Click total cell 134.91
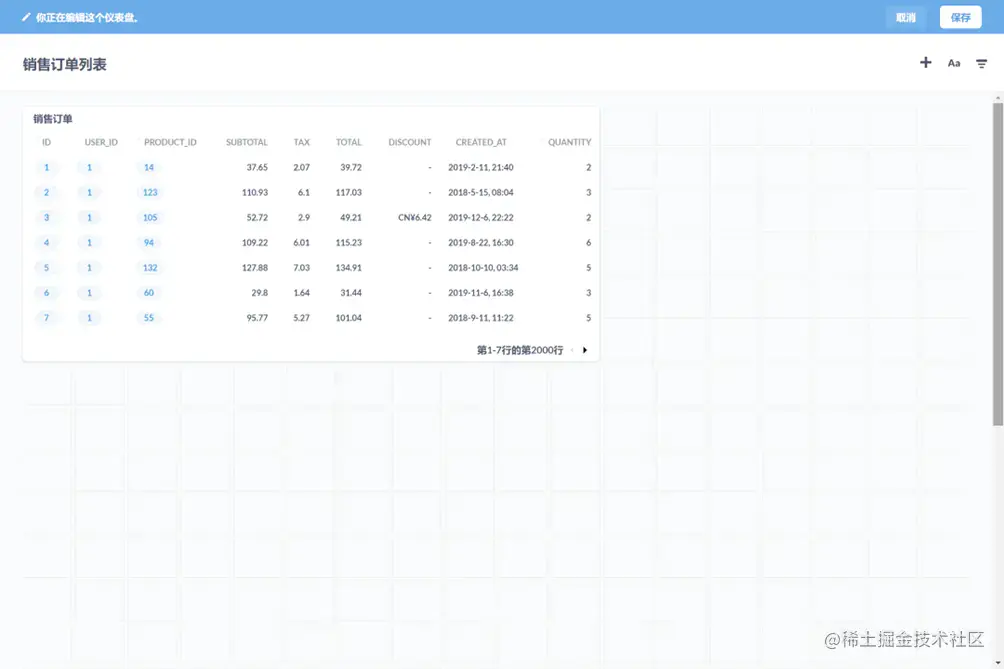1004x669 pixels. pos(349,268)
